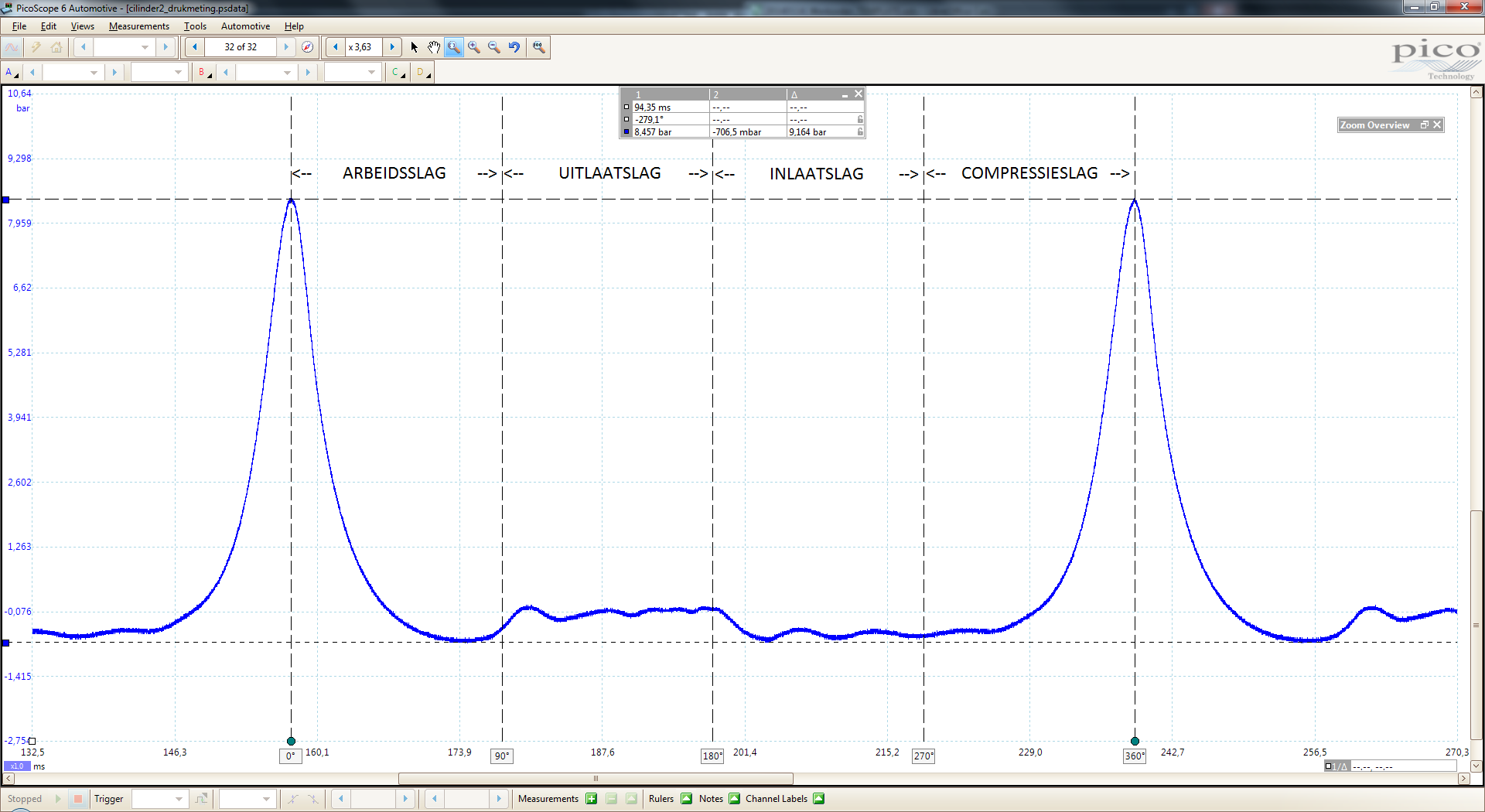The width and height of the screenshot is (1485, 812).
Task: Click the scope mode waveform icon
Action: pyautogui.click(x=12, y=47)
